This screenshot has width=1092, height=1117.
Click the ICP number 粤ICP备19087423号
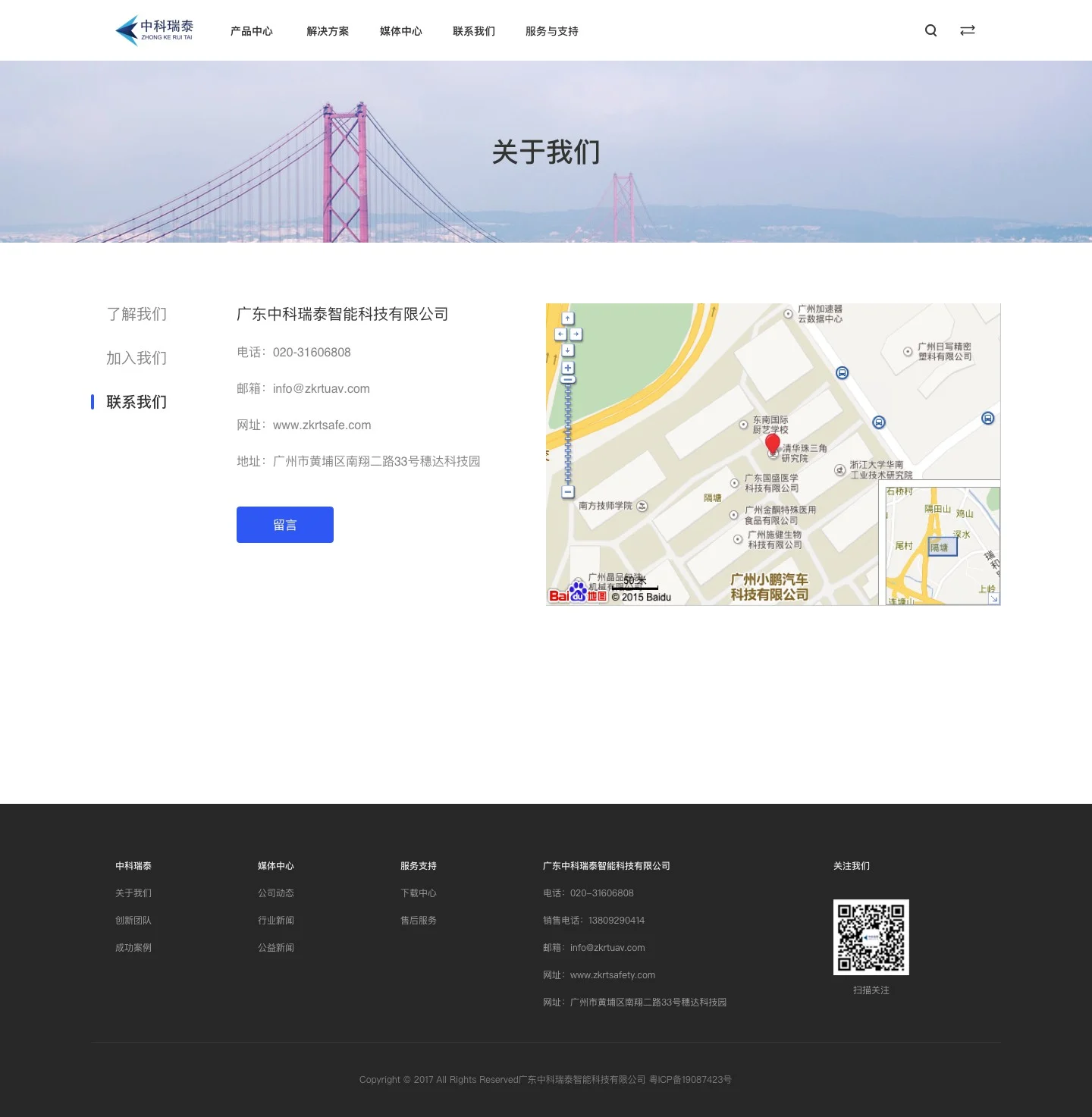click(690, 1080)
